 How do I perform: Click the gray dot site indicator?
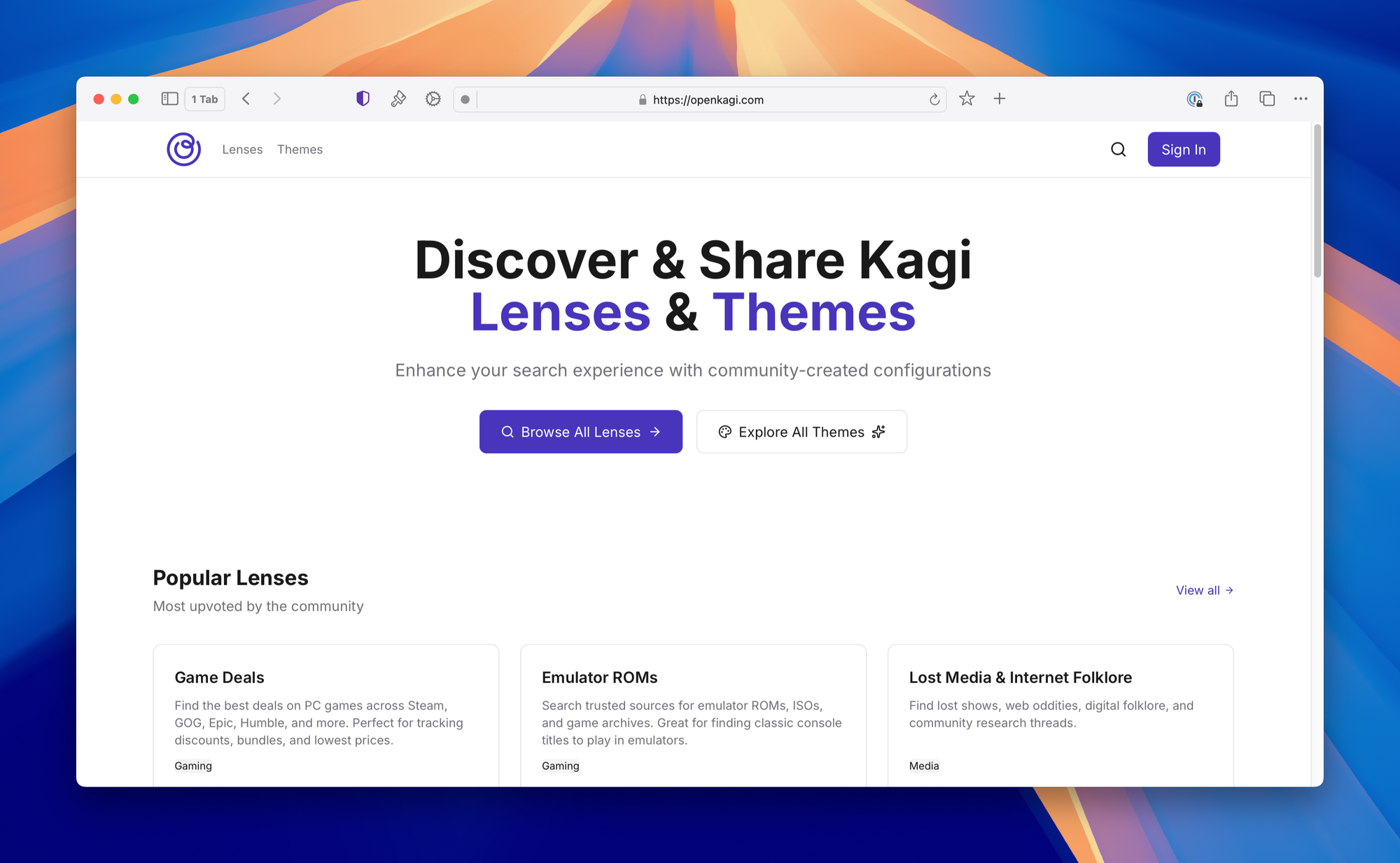[465, 99]
